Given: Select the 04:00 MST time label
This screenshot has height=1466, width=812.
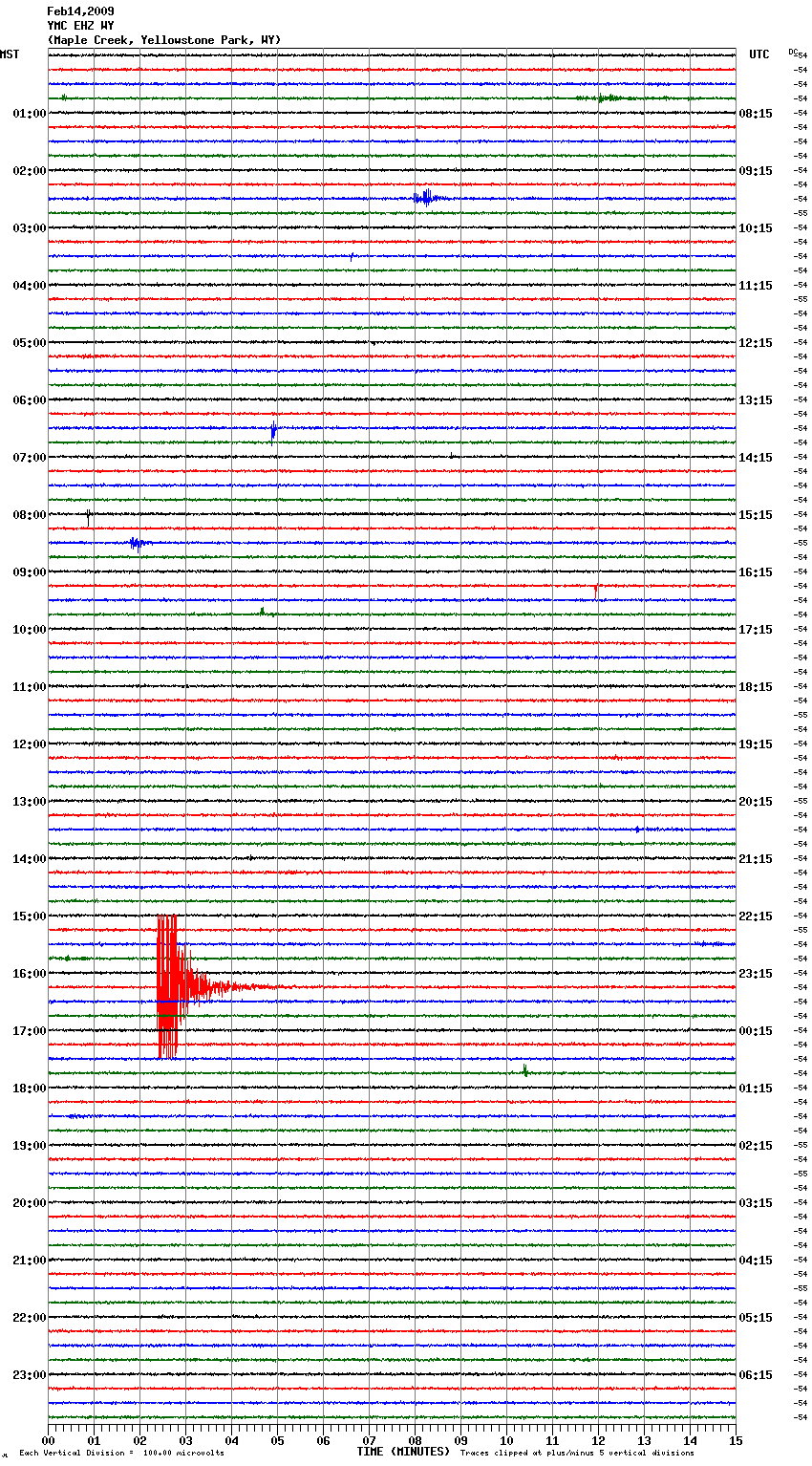Looking at the screenshot, I should pos(30,286).
